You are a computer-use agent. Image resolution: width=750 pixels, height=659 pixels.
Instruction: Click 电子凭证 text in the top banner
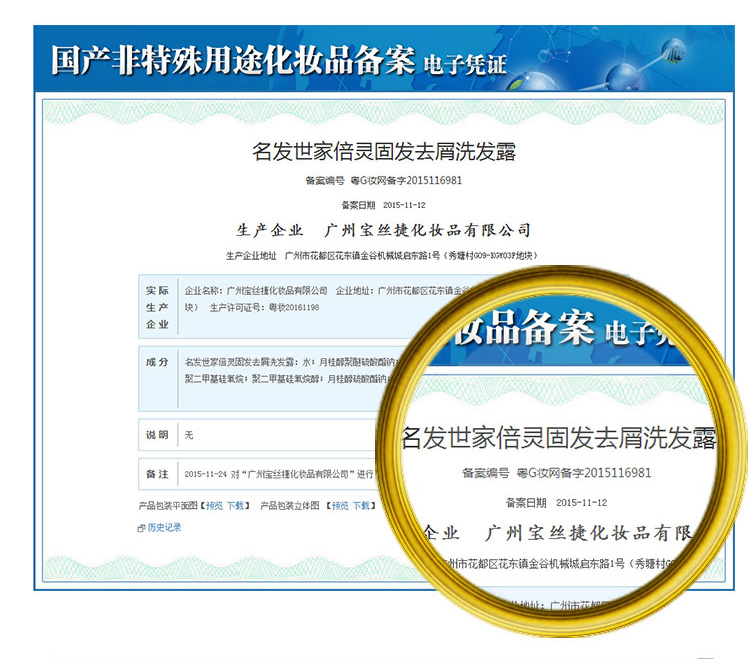pyautogui.click(x=466, y=66)
